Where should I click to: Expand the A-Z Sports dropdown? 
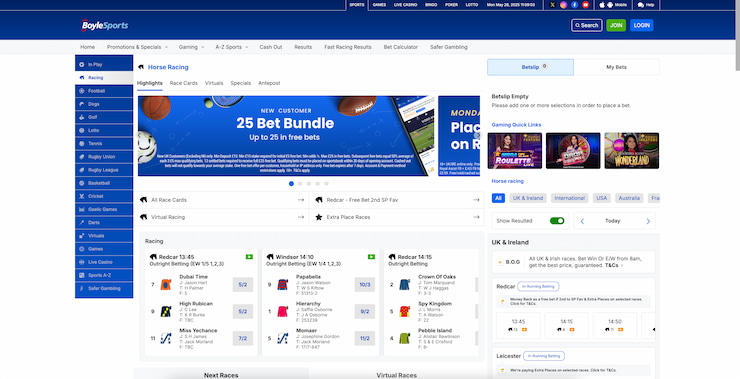tap(231, 47)
